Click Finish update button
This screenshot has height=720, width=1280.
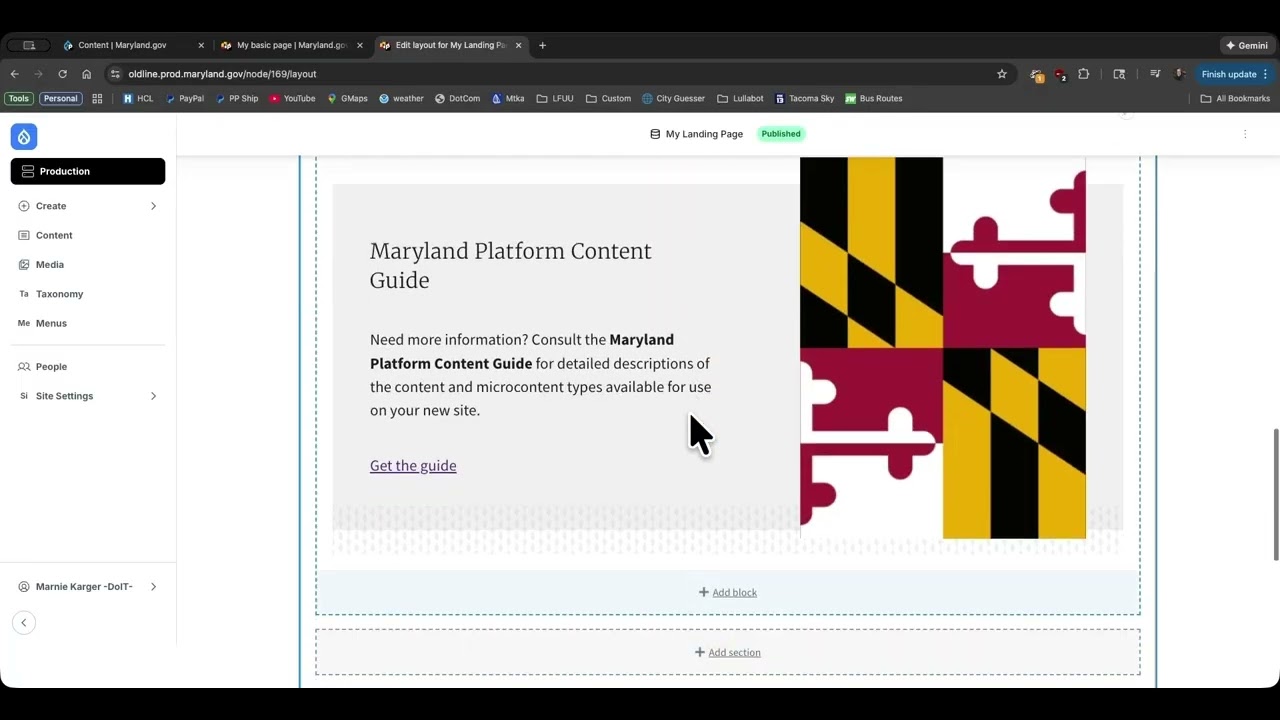point(1235,74)
